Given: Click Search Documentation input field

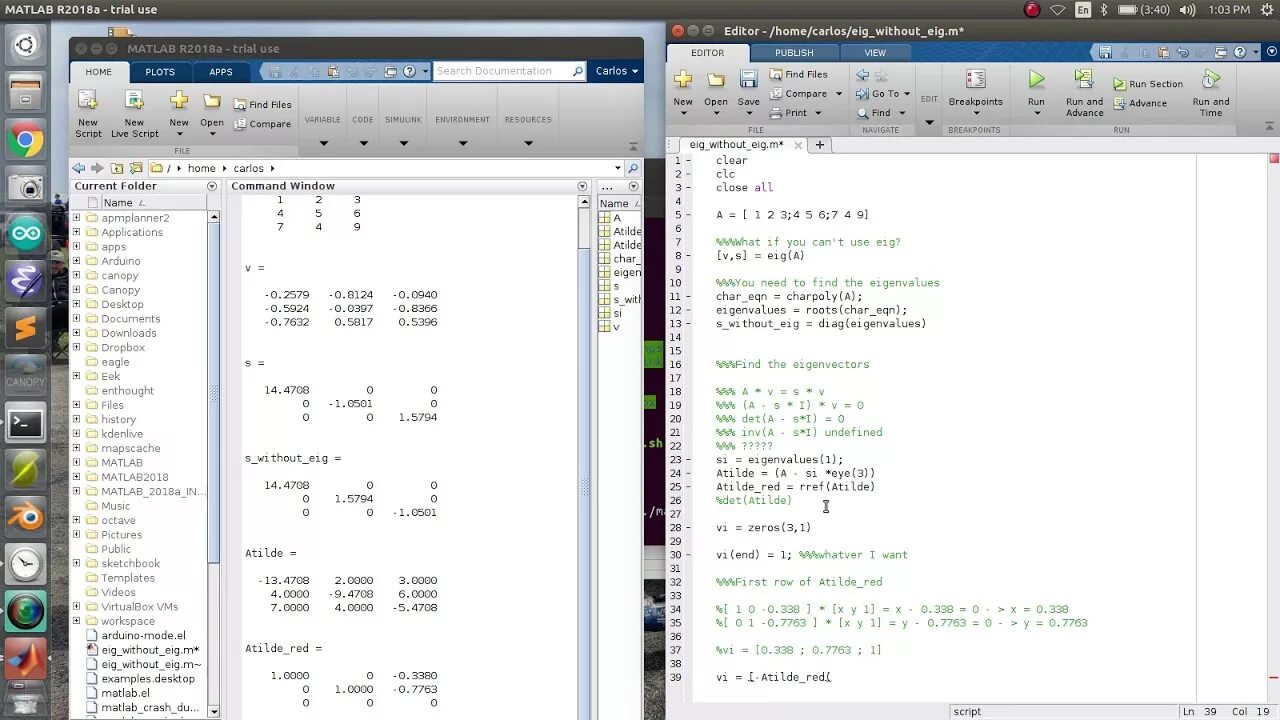Looking at the screenshot, I should (503, 71).
